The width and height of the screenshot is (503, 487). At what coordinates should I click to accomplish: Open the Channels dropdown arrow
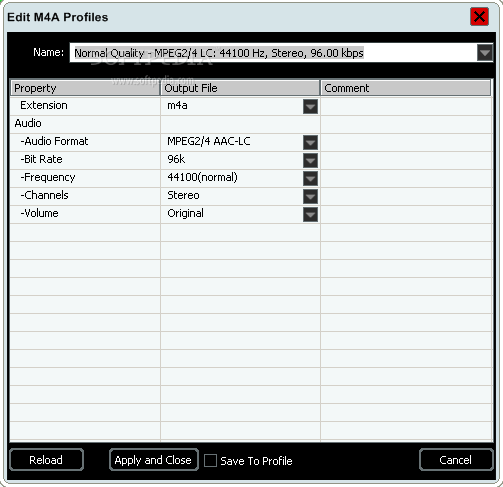[310, 197]
